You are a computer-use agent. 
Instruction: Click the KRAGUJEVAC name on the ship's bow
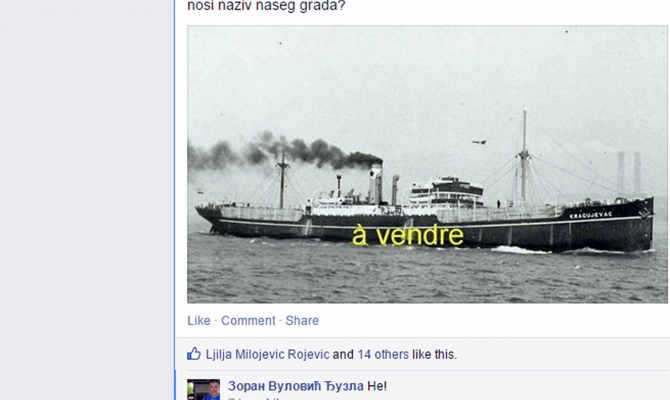589,214
